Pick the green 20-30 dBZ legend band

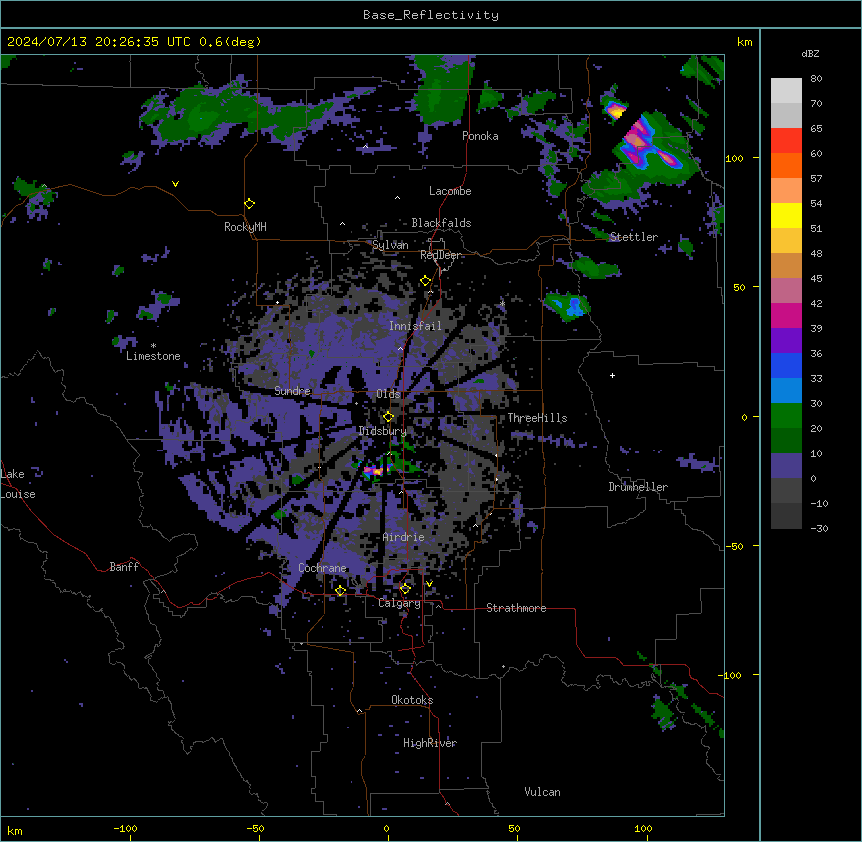786,416
